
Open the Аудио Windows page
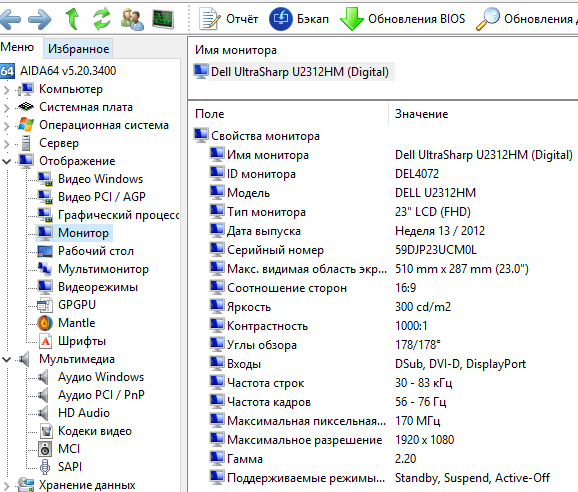coord(101,377)
